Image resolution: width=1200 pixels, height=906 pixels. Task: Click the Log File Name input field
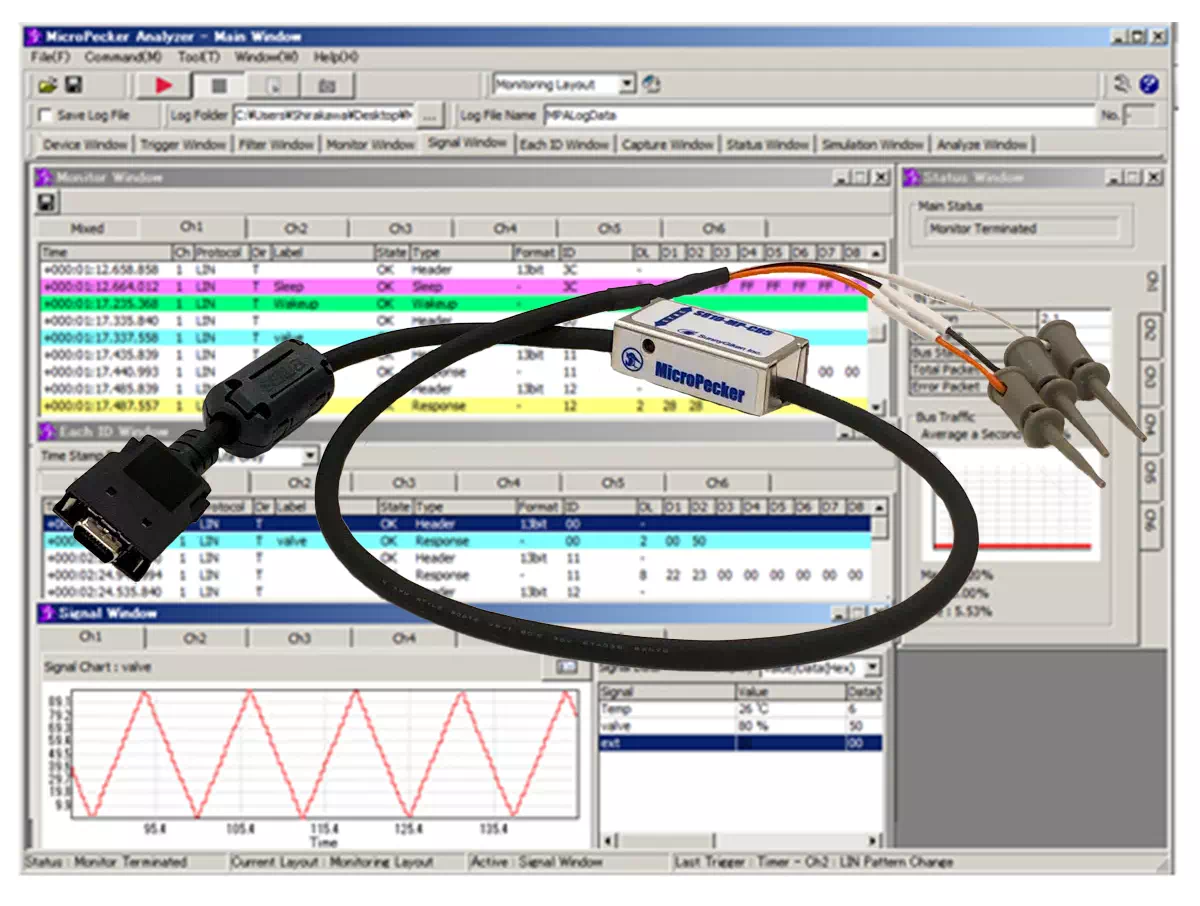(818, 115)
